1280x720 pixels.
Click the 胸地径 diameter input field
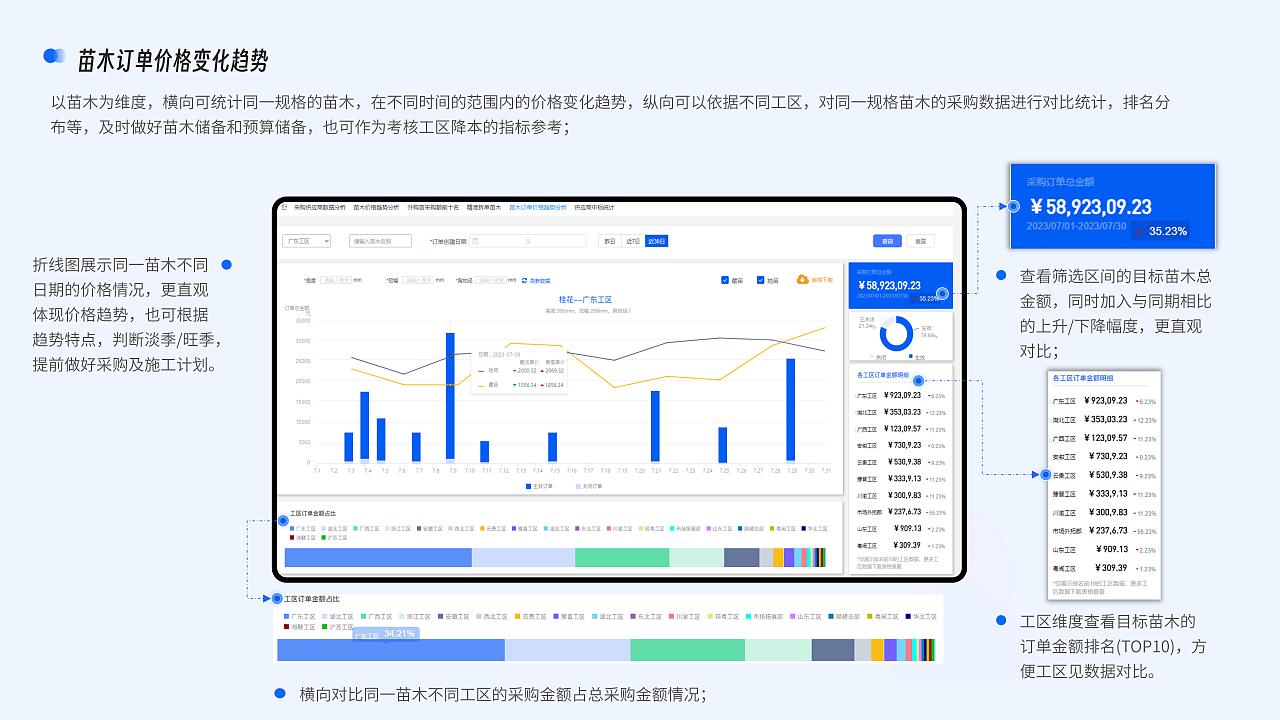490,281
